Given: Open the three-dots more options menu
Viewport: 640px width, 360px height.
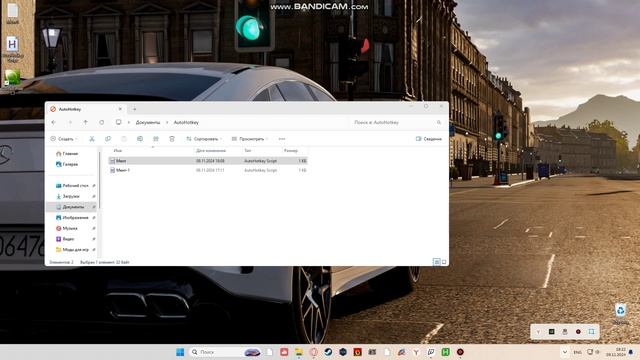Looking at the screenshot, I should 282,139.
